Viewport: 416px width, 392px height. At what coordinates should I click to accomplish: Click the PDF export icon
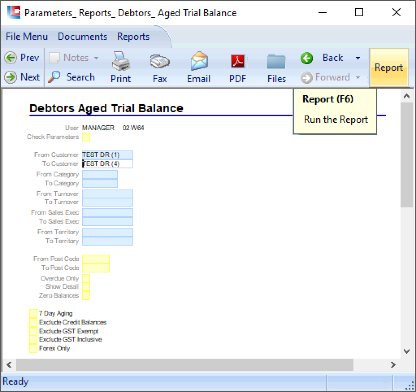238,61
